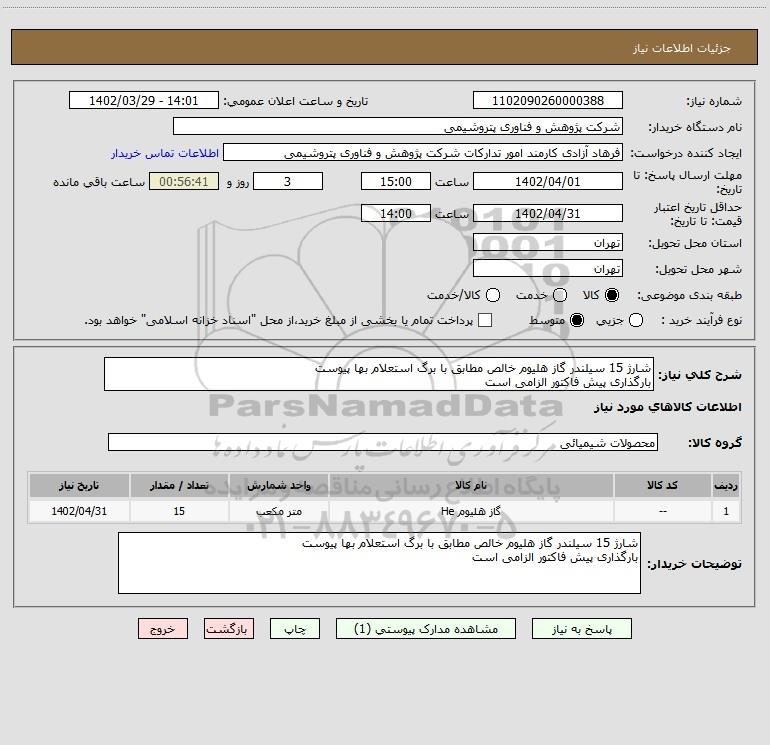Viewport: 770px width, 745px height.
Task: Toggle the اسناد خزانه اسلامی payment checkbox
Action: coord(485,320)
